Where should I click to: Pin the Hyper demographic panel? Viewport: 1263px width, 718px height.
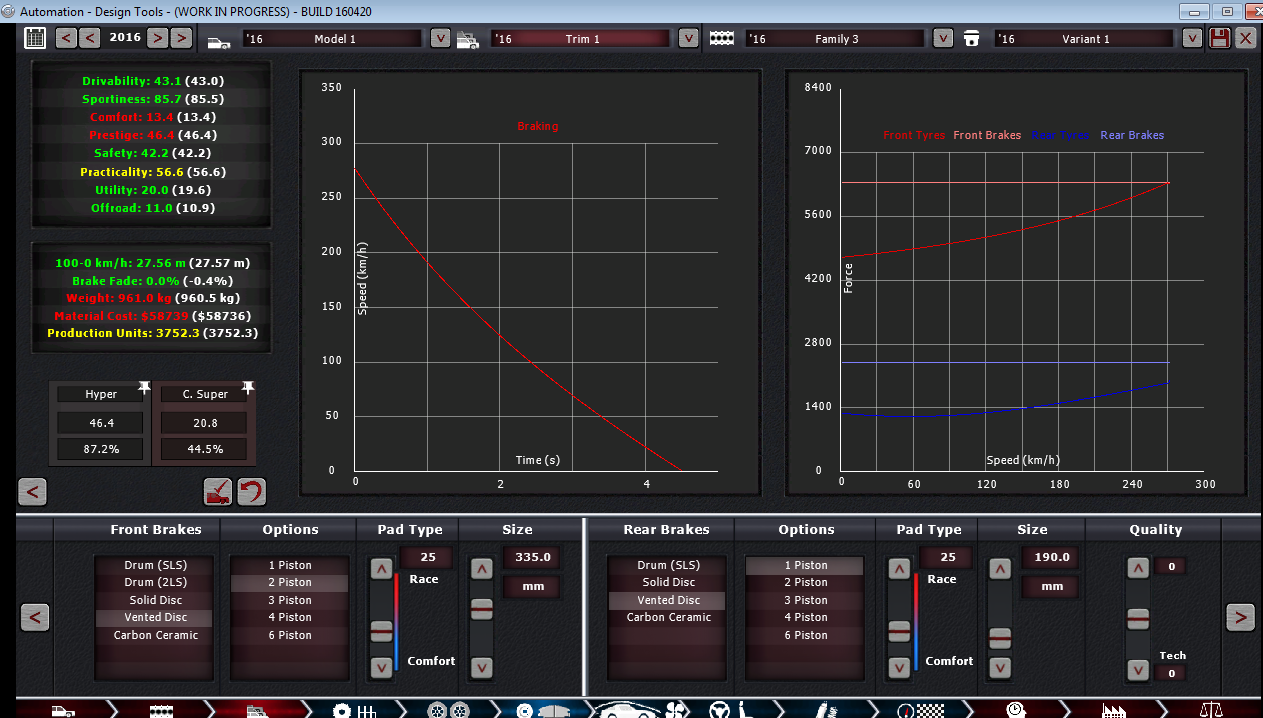tap(144, 387)
